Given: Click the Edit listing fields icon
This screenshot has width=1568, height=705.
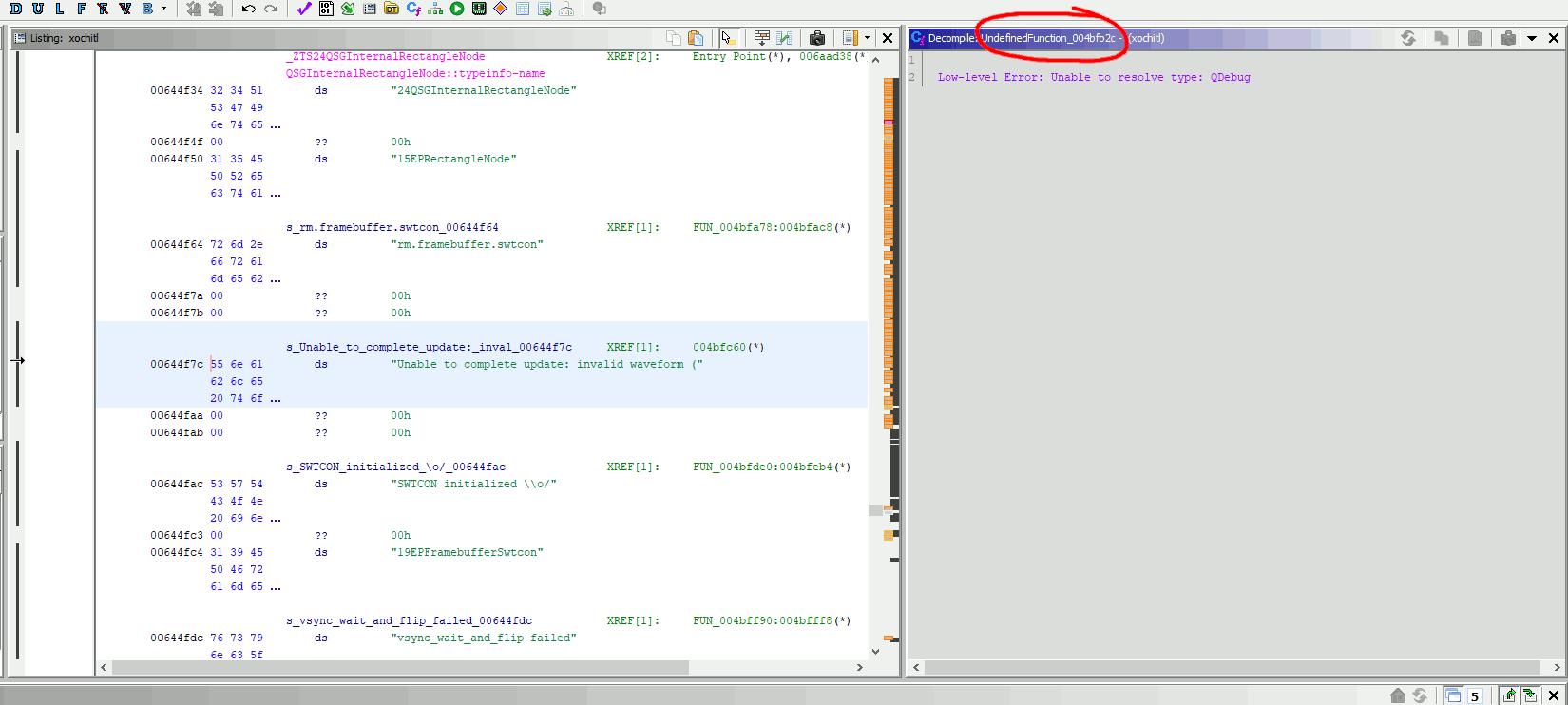Looking at the screenshot, I should pos(762,38).
